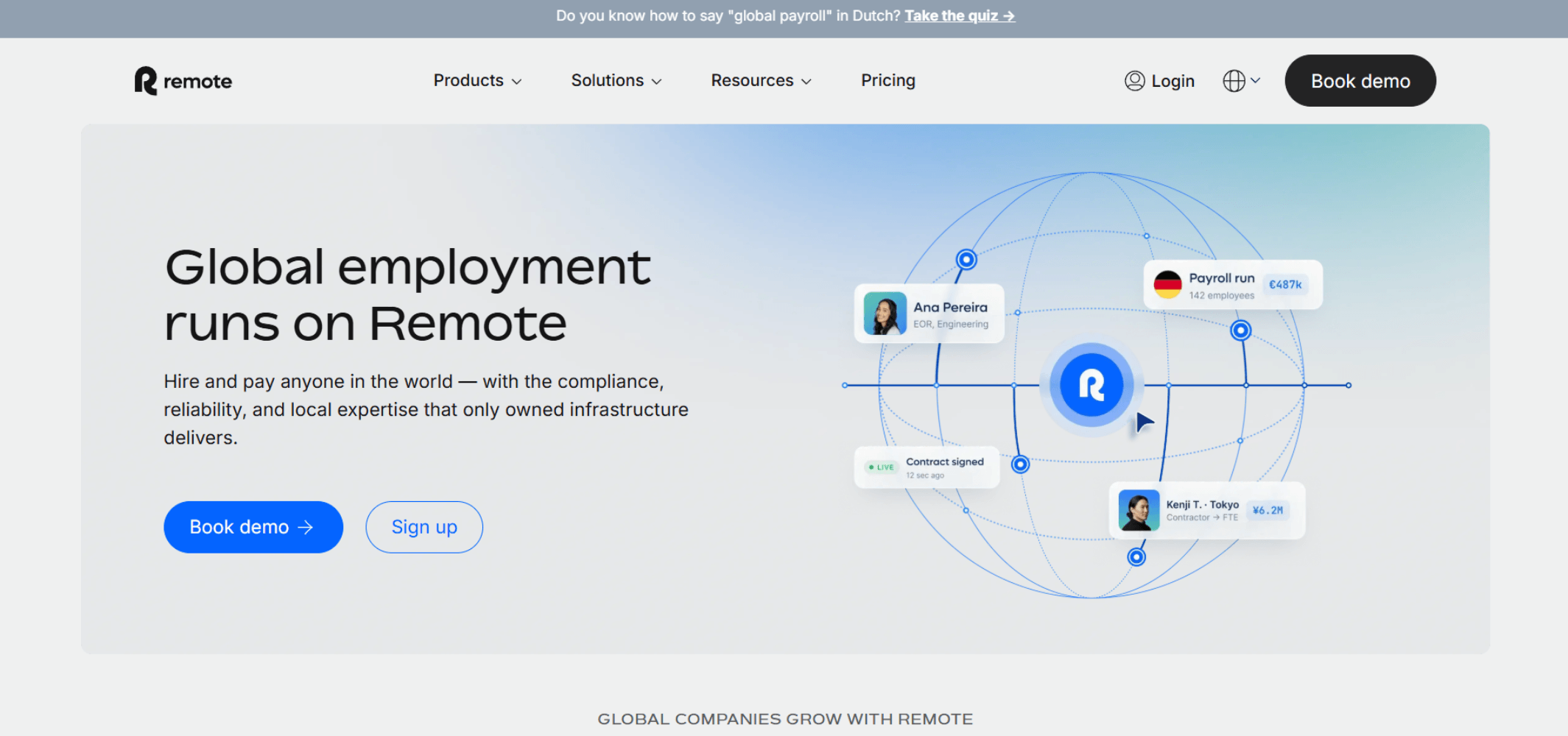
Task: Click the Login link
Action: 1159,81
